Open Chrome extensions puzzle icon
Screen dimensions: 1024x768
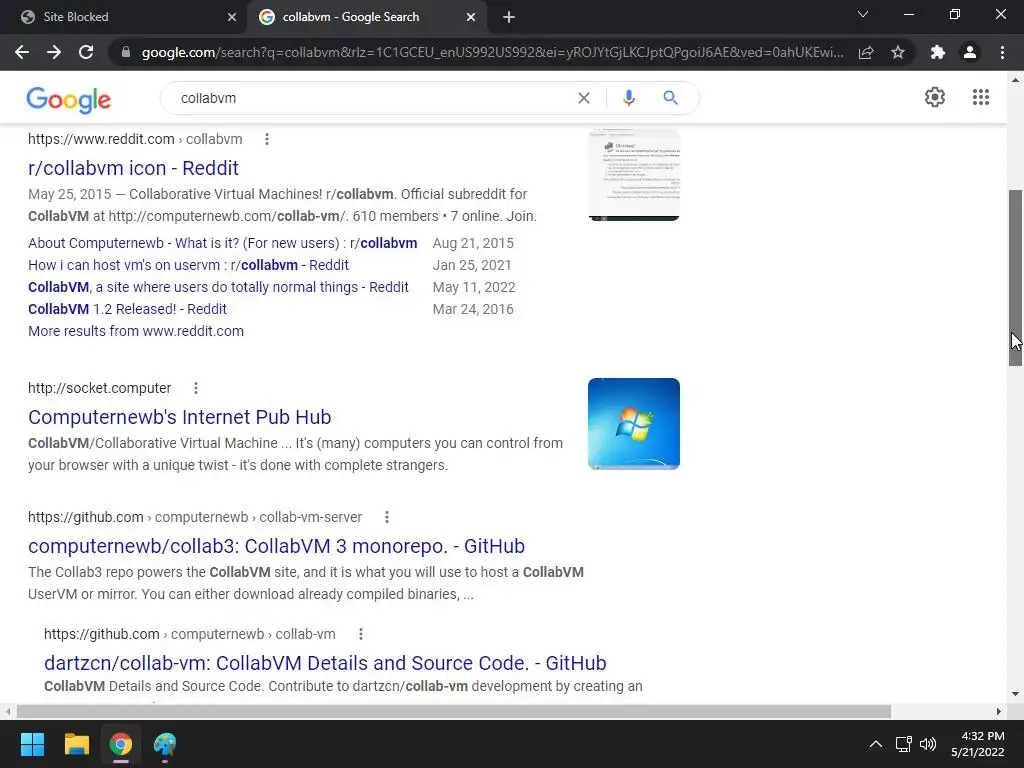938,52
